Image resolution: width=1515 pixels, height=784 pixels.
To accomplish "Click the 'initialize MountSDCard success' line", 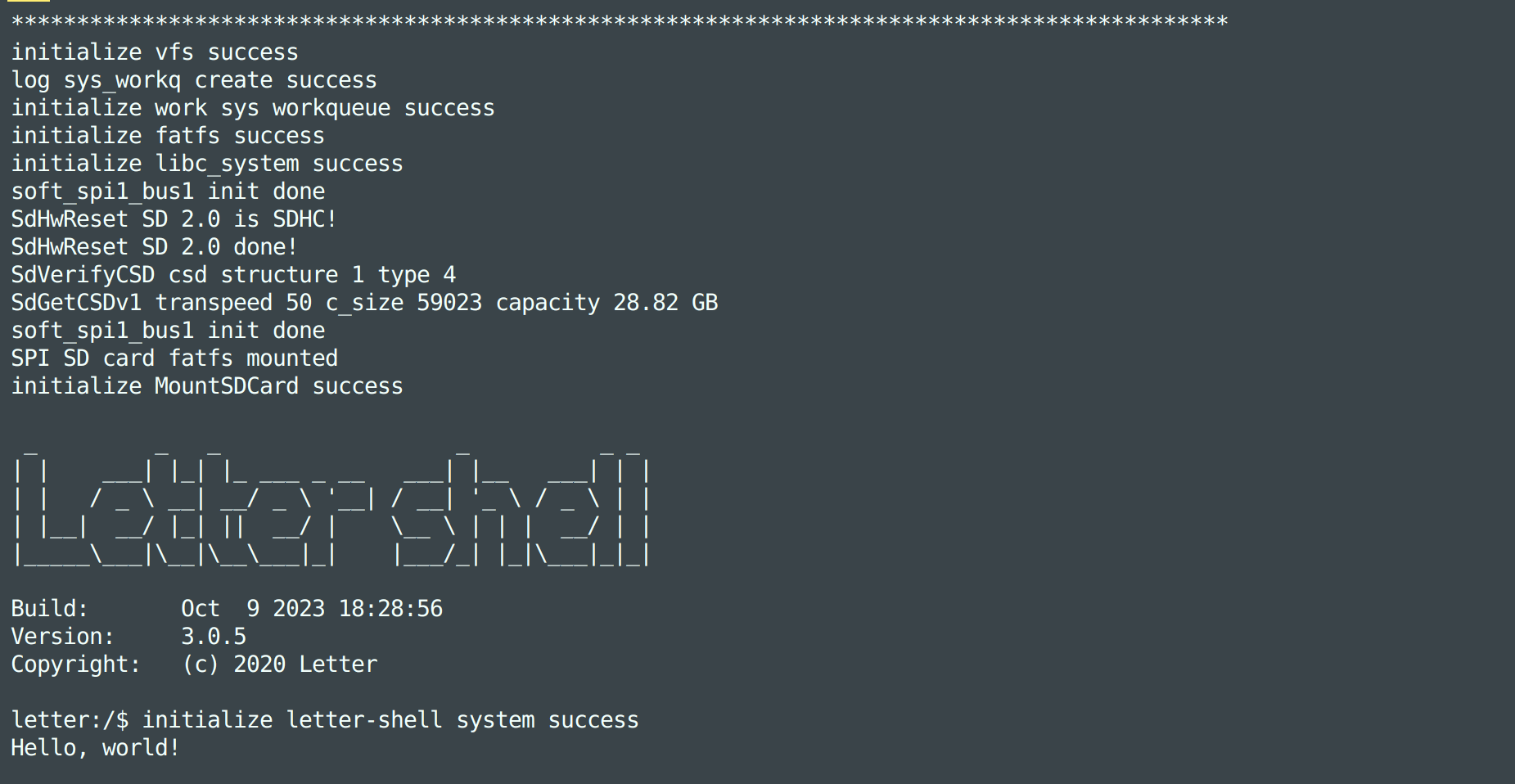I will pyautogui.click(x=207, y=386).
